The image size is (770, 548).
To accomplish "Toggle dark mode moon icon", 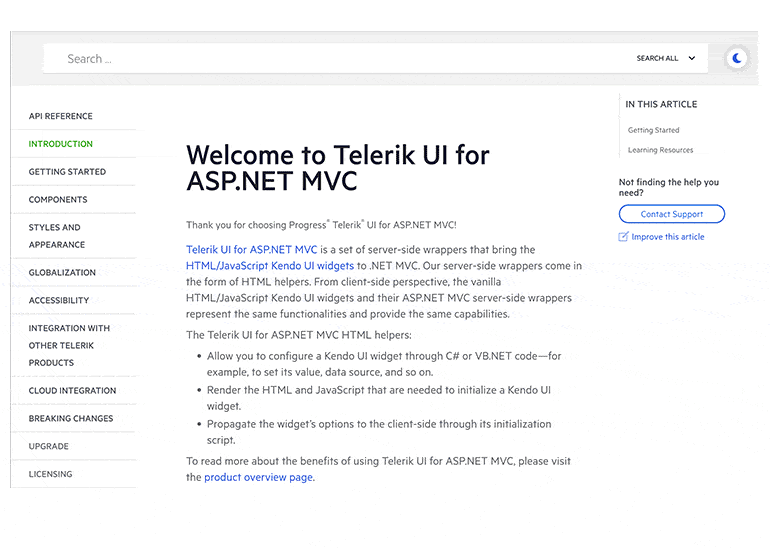I will [x=737, y=58].
